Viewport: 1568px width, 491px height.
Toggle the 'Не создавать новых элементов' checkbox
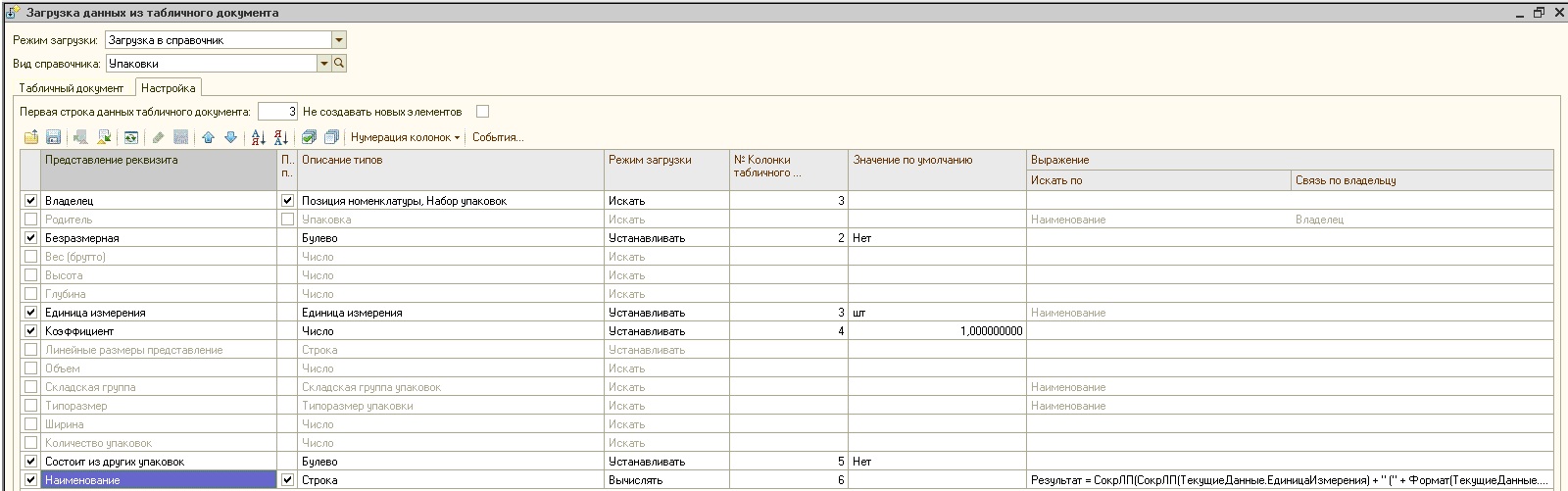482,112
